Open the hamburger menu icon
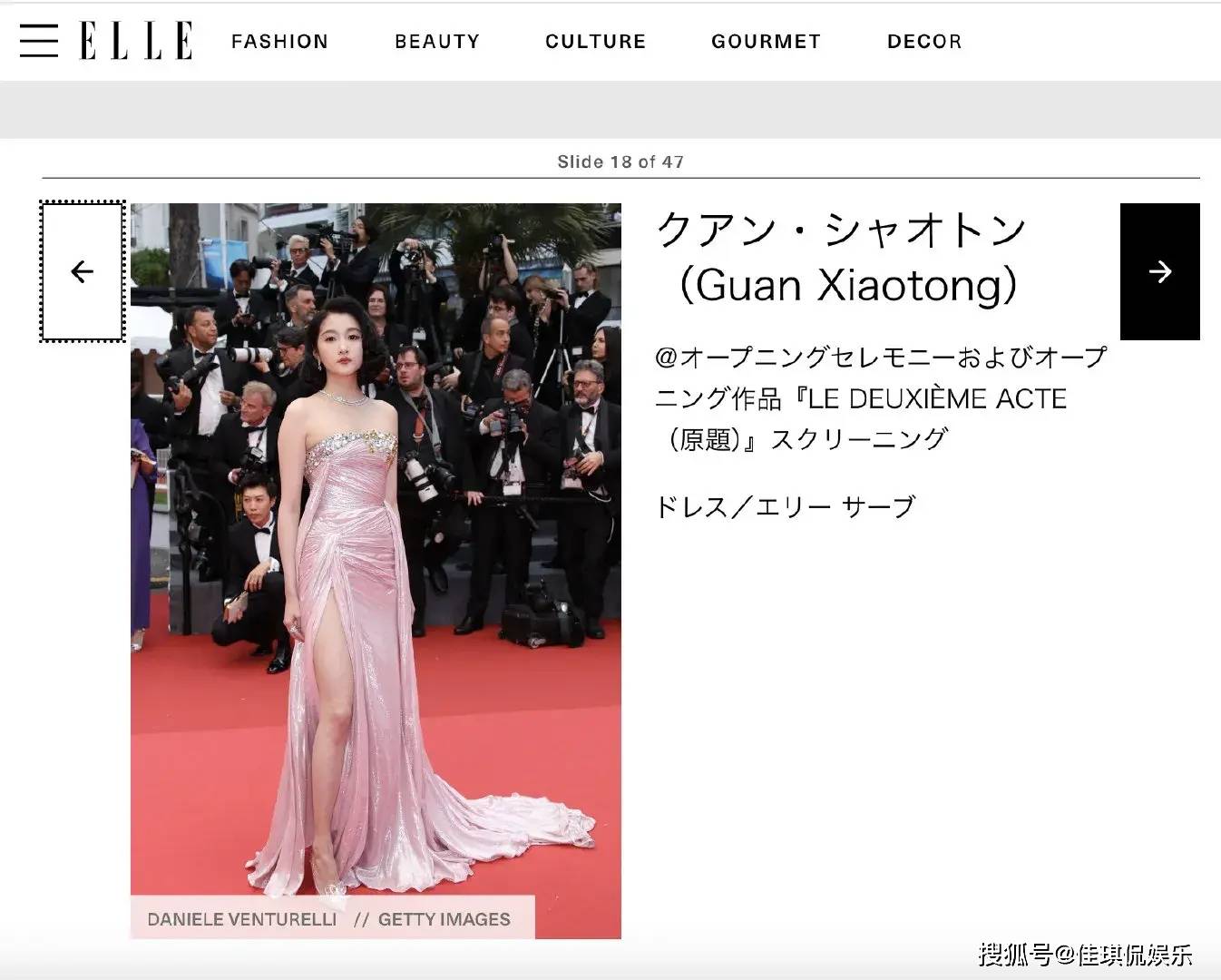Screen dimensions: 1221x980 [x=38, y=40]
